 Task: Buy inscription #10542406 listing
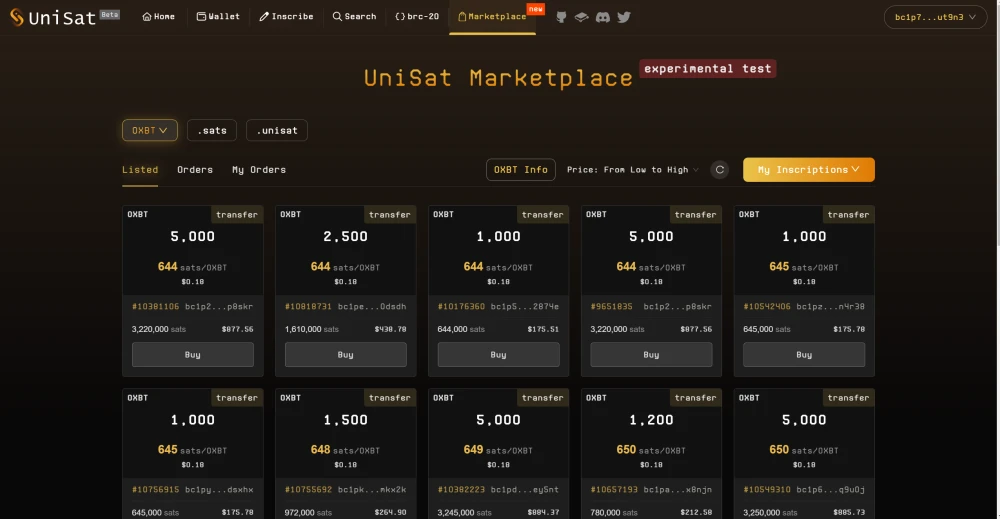pos(804,355)
